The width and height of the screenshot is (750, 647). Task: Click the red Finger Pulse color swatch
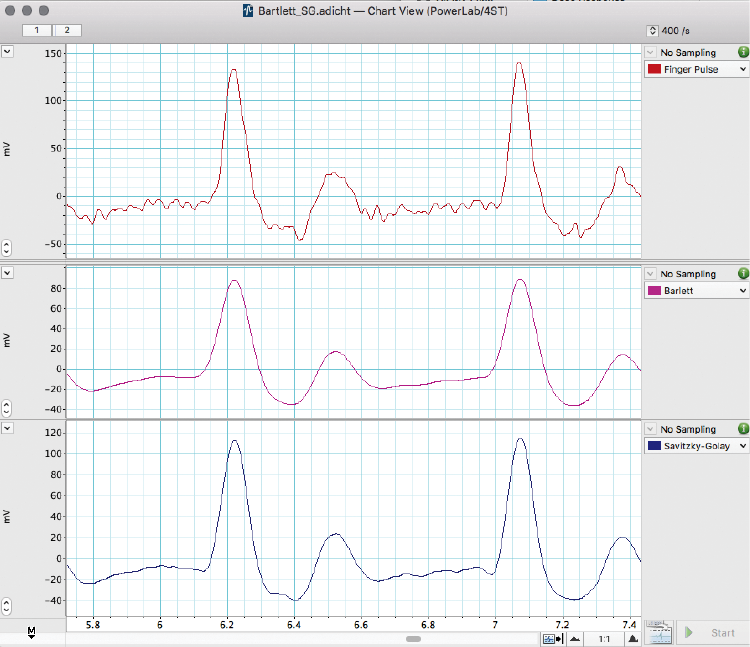(x=655, y=70)
